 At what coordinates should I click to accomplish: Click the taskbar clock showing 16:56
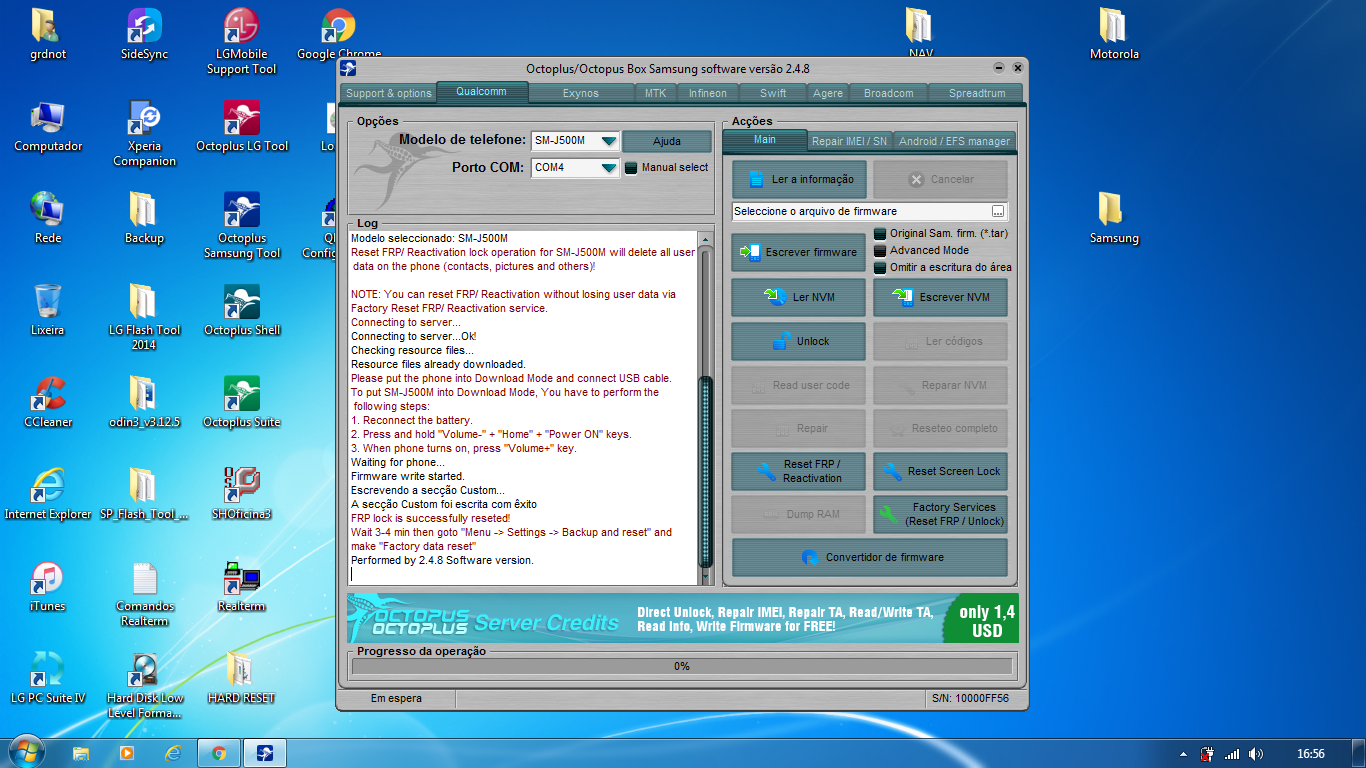[x=1310, y=754]
